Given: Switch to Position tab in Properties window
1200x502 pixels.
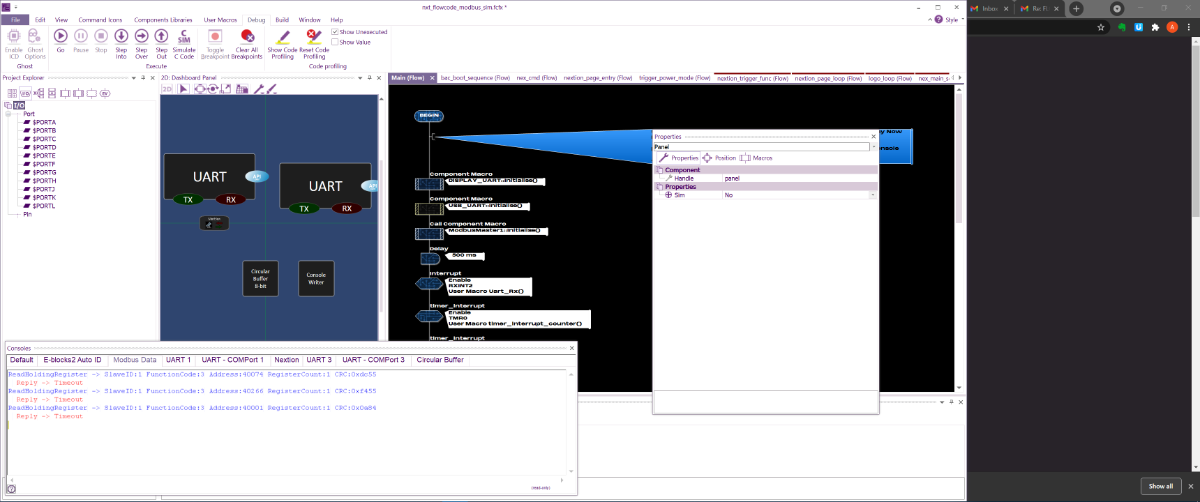Looking at the screenshot, I should click(719, 158).
